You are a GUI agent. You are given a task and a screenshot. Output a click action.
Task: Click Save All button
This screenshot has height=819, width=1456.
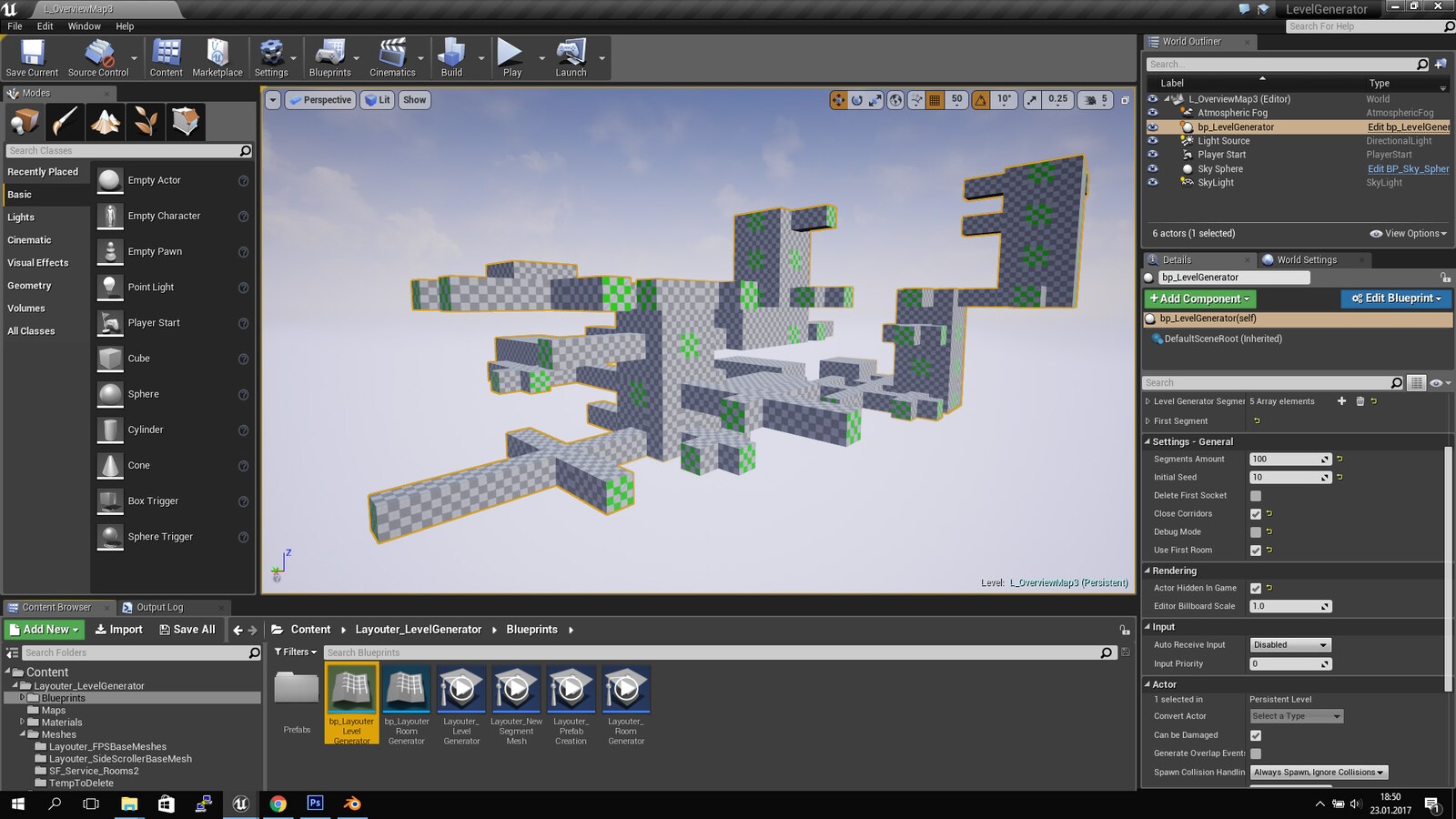(x=187, y=630)
